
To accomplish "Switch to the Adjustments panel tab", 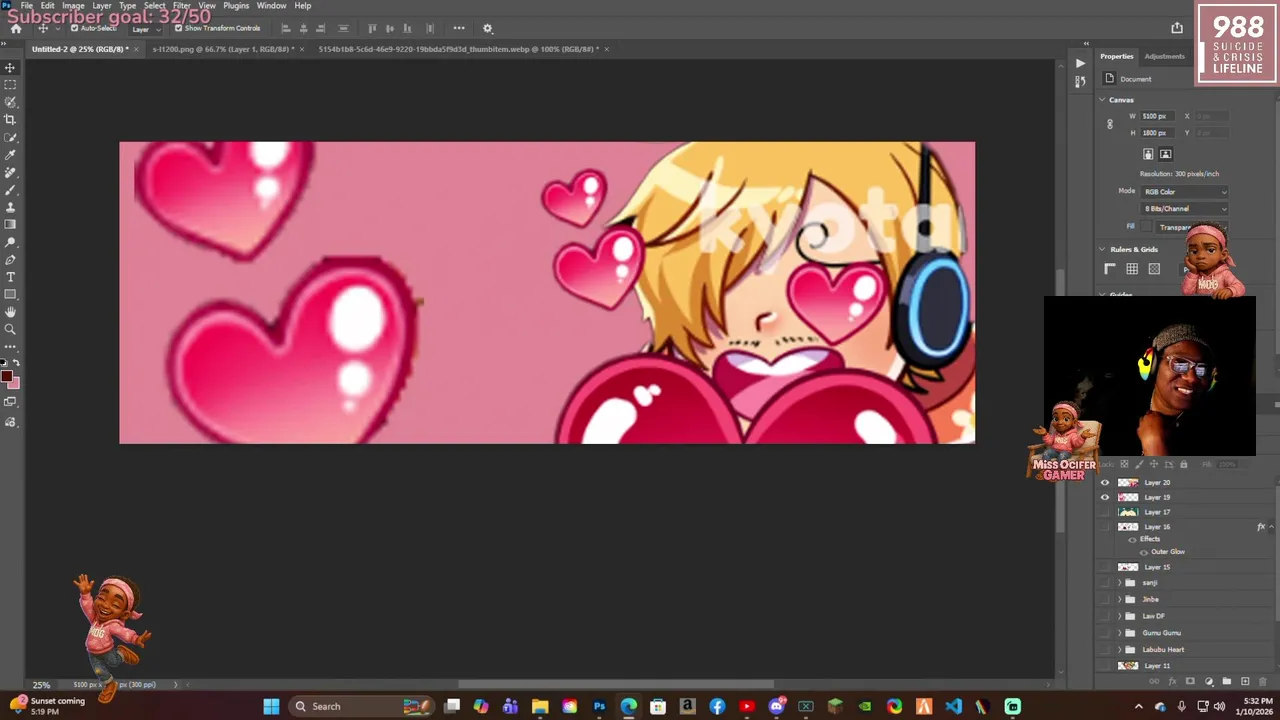I will [1164, 57].
